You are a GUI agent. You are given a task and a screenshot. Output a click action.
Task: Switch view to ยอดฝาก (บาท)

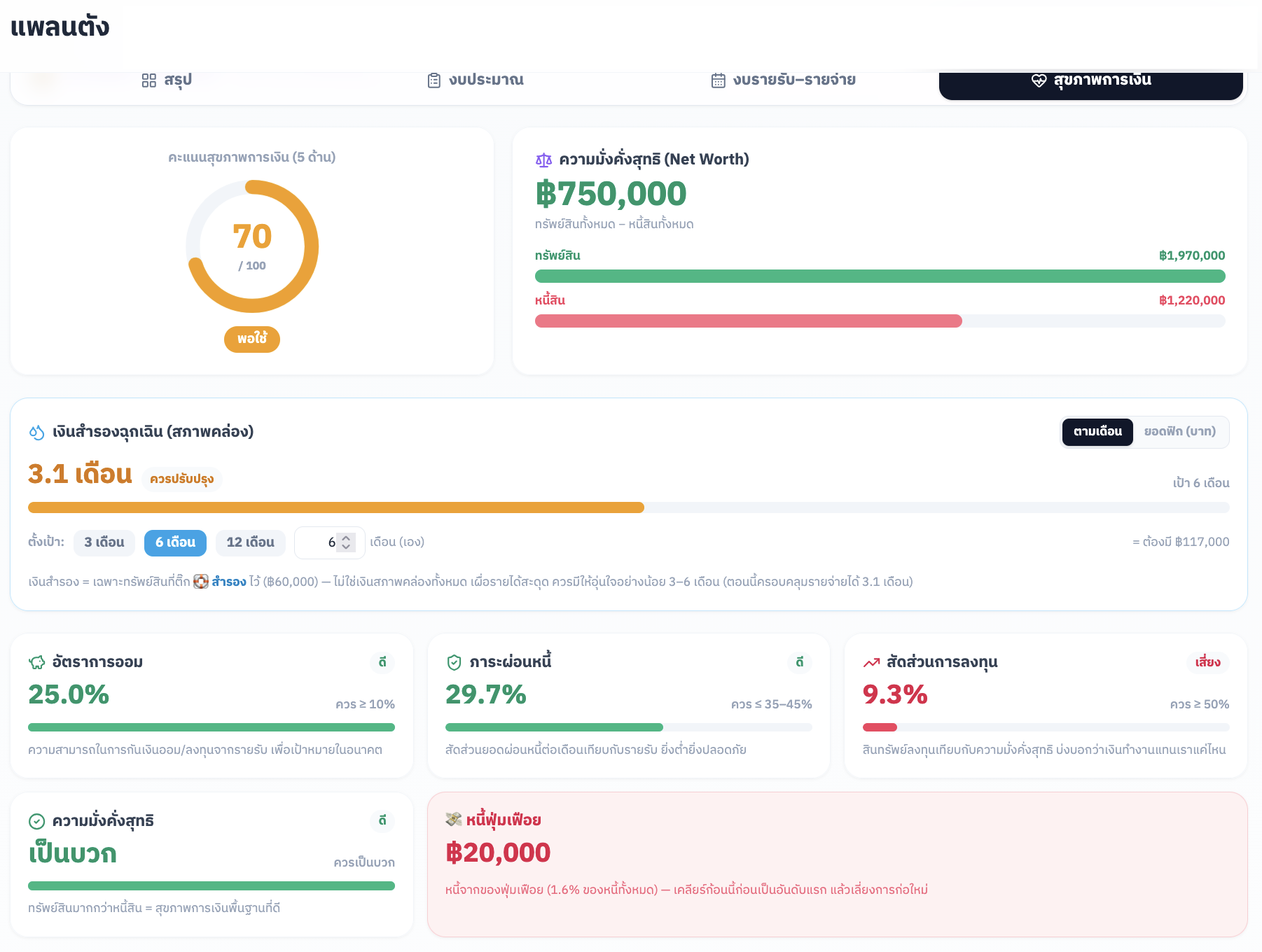click(x=1180, y=432)
